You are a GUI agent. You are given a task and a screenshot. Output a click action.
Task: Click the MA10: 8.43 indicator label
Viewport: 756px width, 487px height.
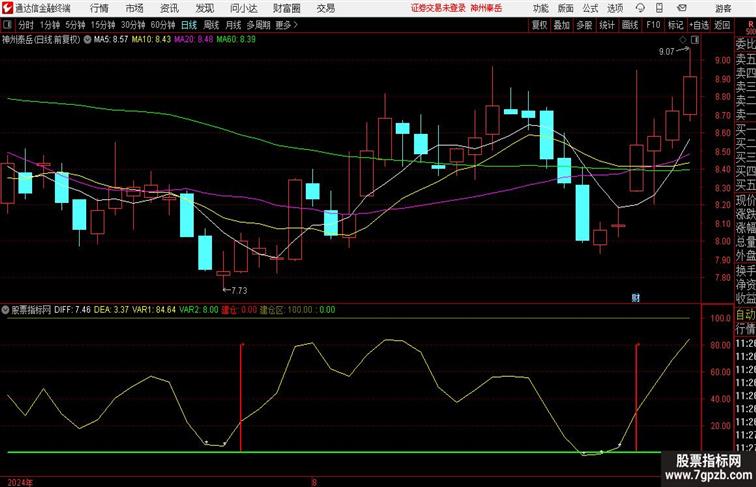click(151, 40)
